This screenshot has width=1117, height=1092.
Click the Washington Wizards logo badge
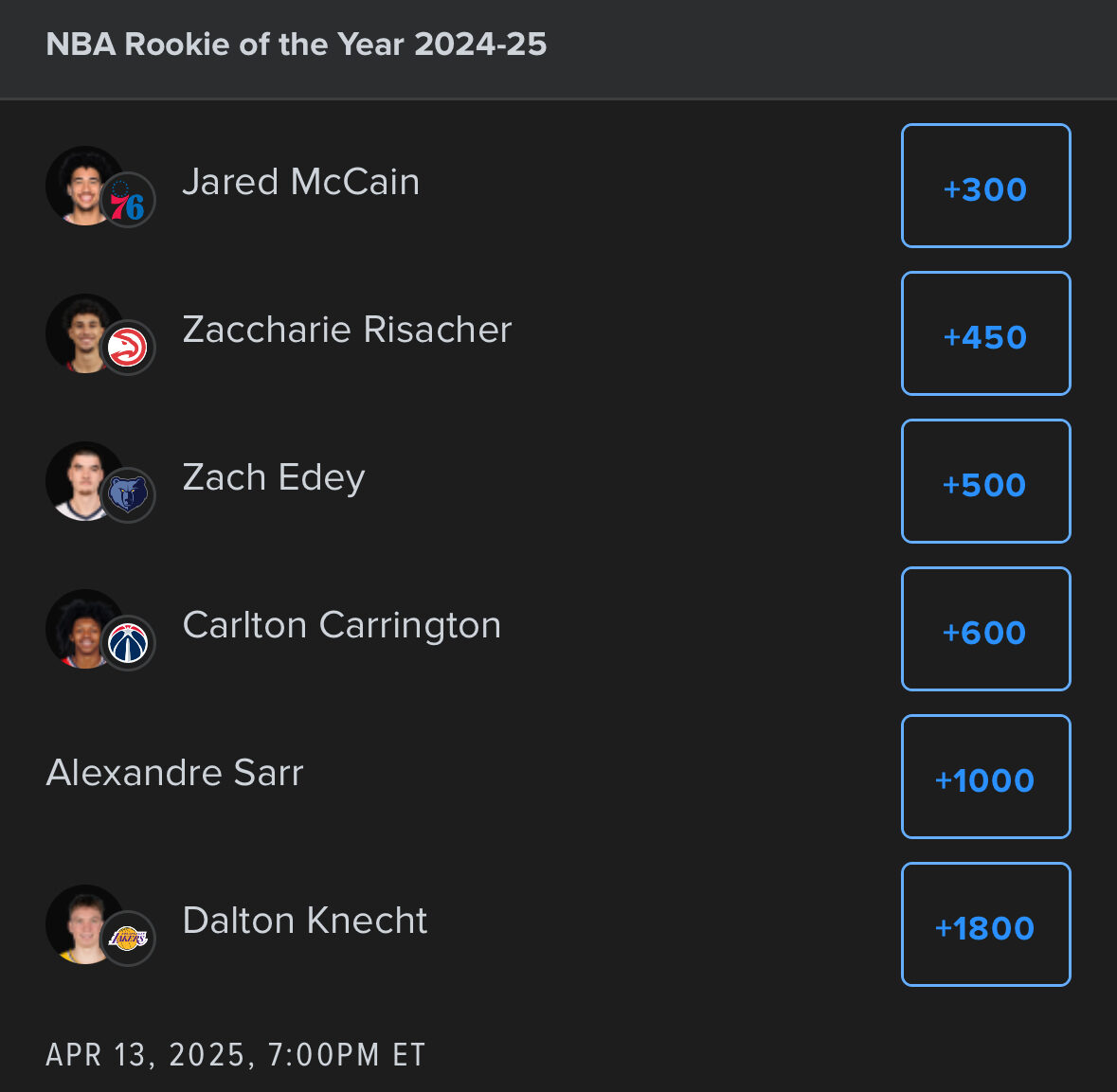[x=128, y=644]
